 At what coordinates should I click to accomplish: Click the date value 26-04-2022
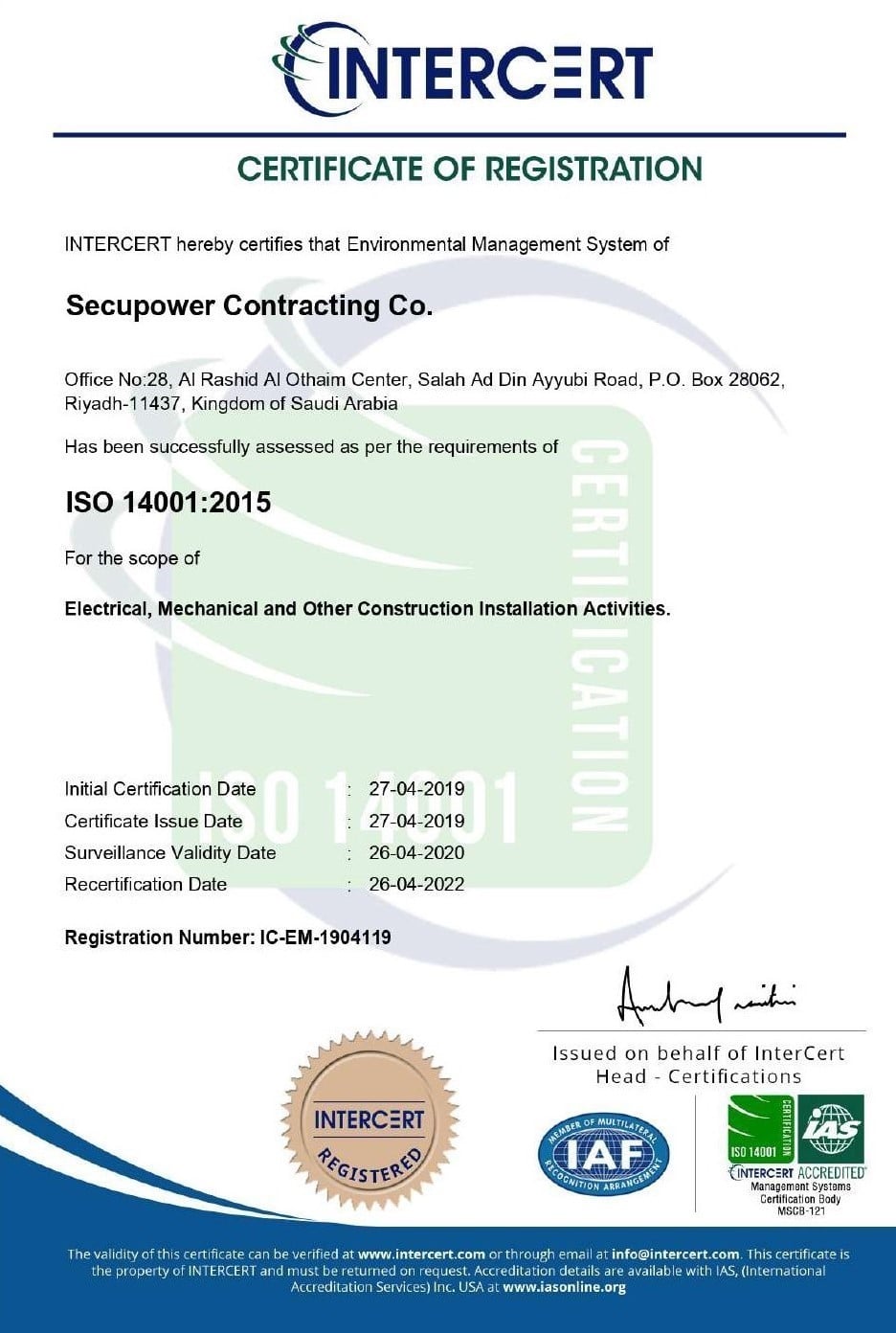tap(416, 884)
